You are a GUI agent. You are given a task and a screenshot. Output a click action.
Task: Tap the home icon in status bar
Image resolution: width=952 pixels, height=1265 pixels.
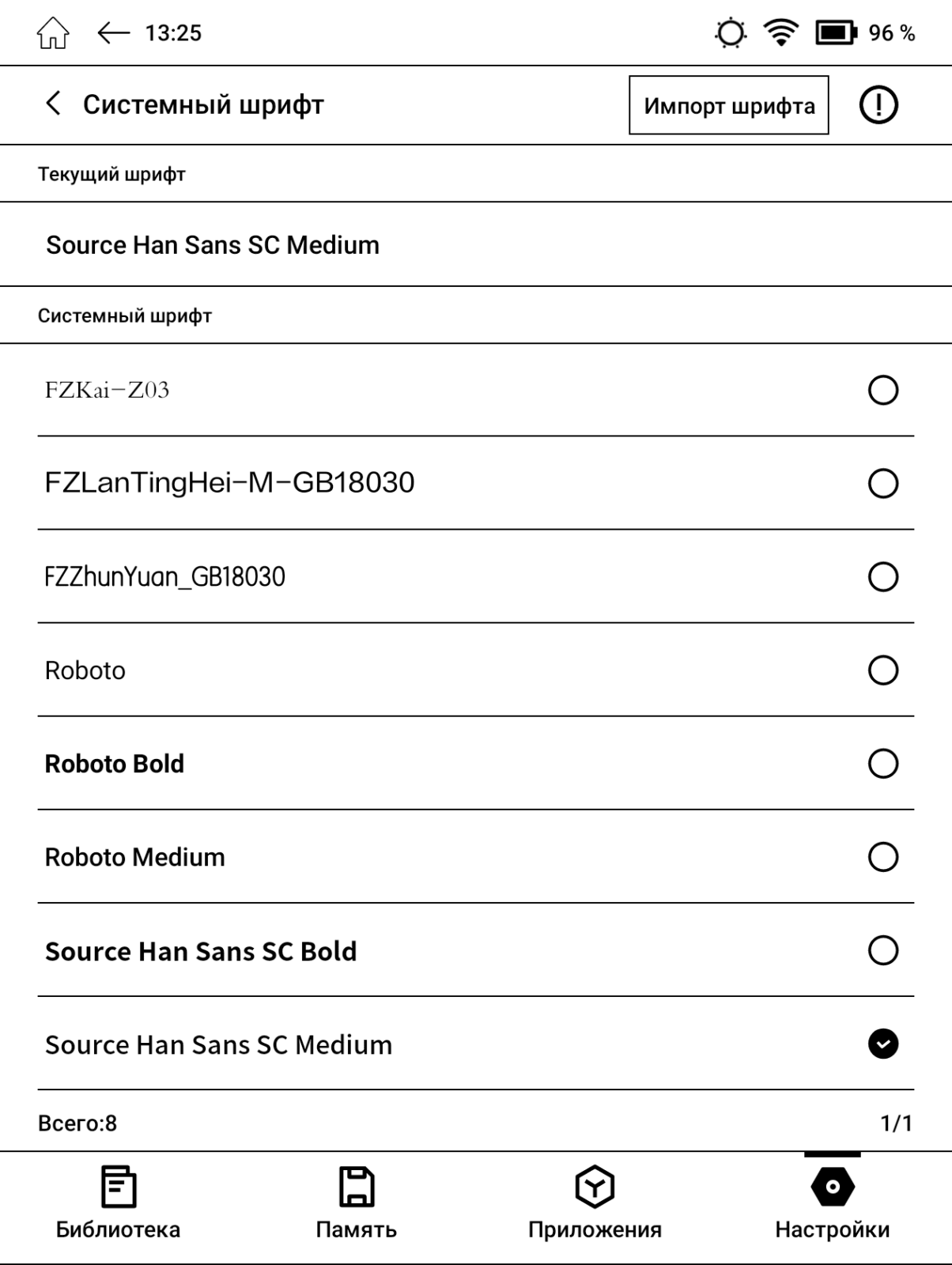pyautogui.click(x=53, y=33)
